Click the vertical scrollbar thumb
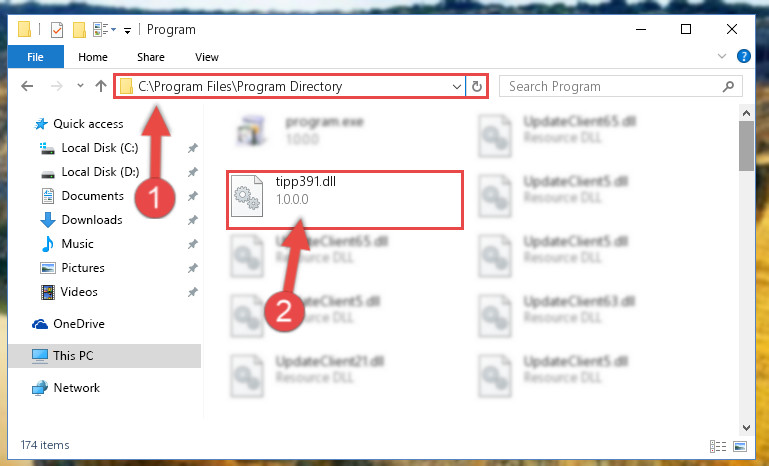Screen dimensions: 769x466 click(746, 146)
